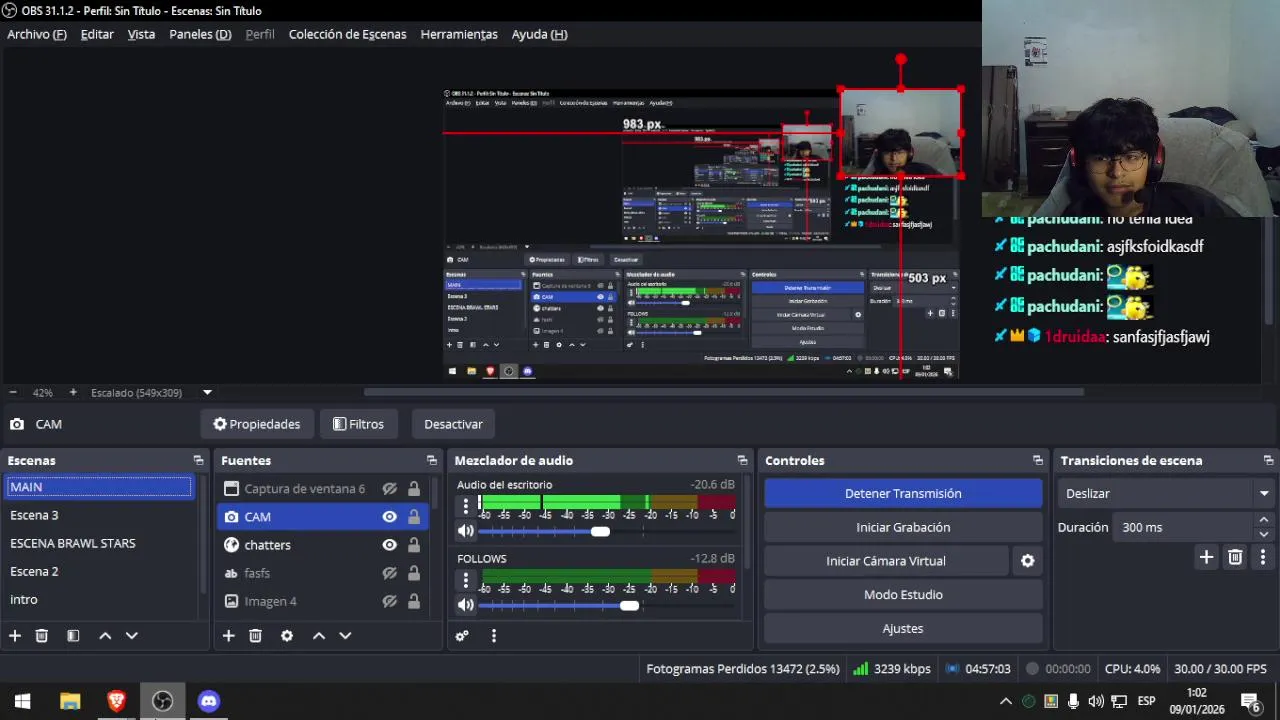Screen dimensions: 1280x720
Task: Open Colección de Escenas menu
Action: pos(347,34)
